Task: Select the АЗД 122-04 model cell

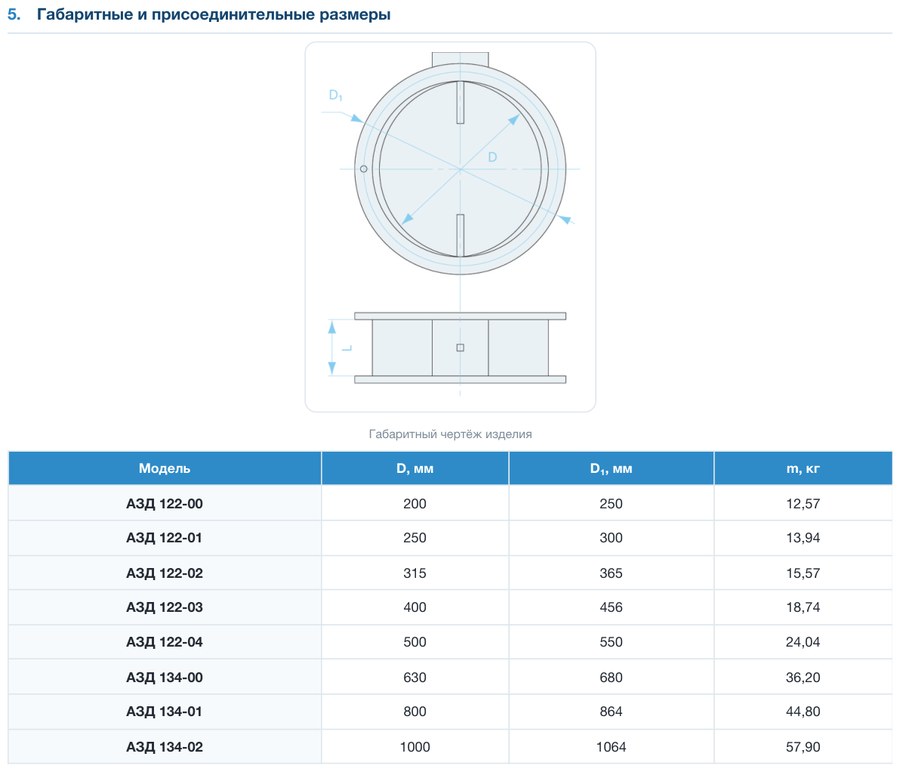Action: pyautogui.click(x=164, y=642)
